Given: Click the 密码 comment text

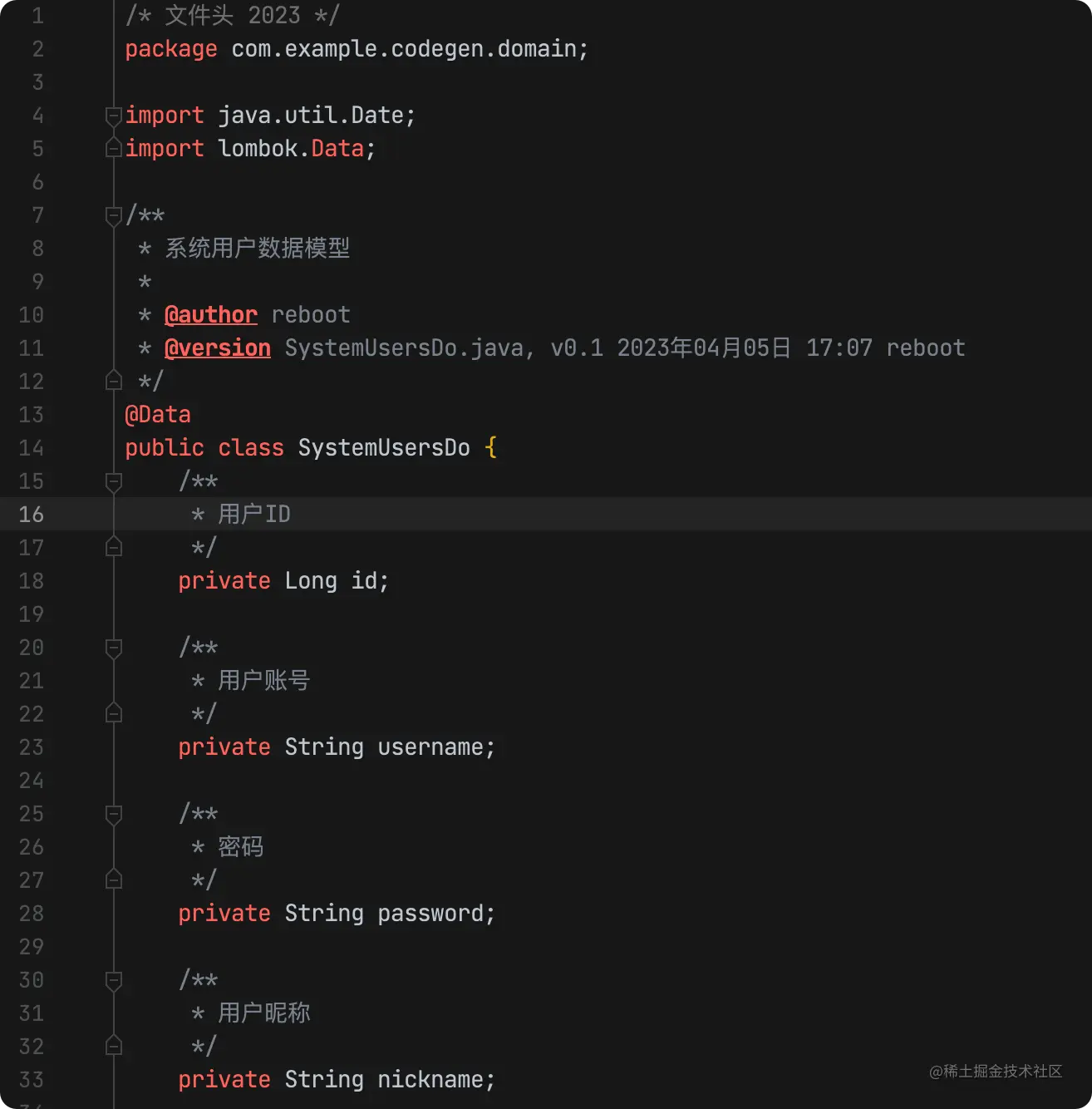Looking at the screenshot, I should pyautogui.click(x=241, y=847).
